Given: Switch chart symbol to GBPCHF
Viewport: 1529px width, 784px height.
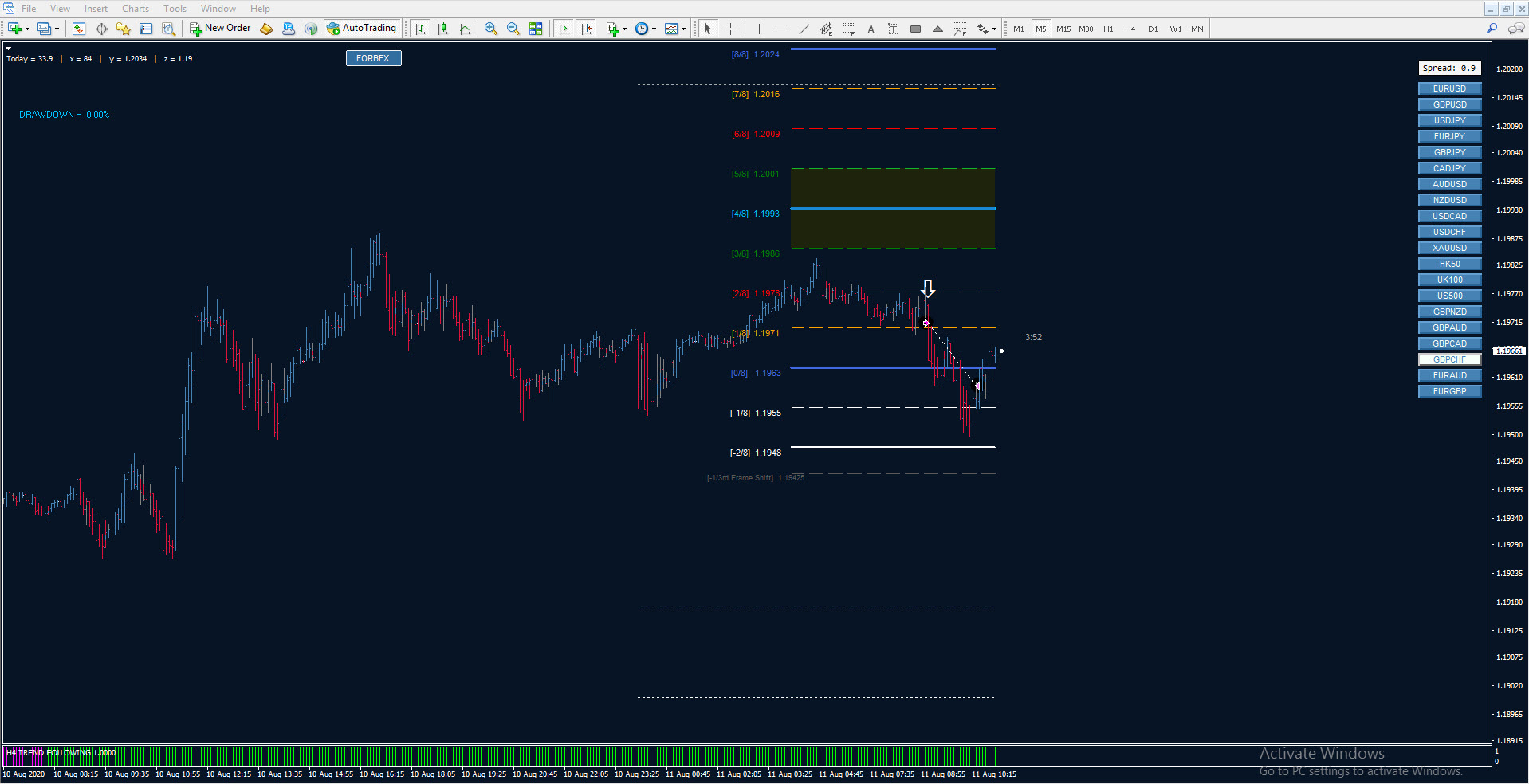Looking at the screenshot, I should click(x=1449, y=359).
